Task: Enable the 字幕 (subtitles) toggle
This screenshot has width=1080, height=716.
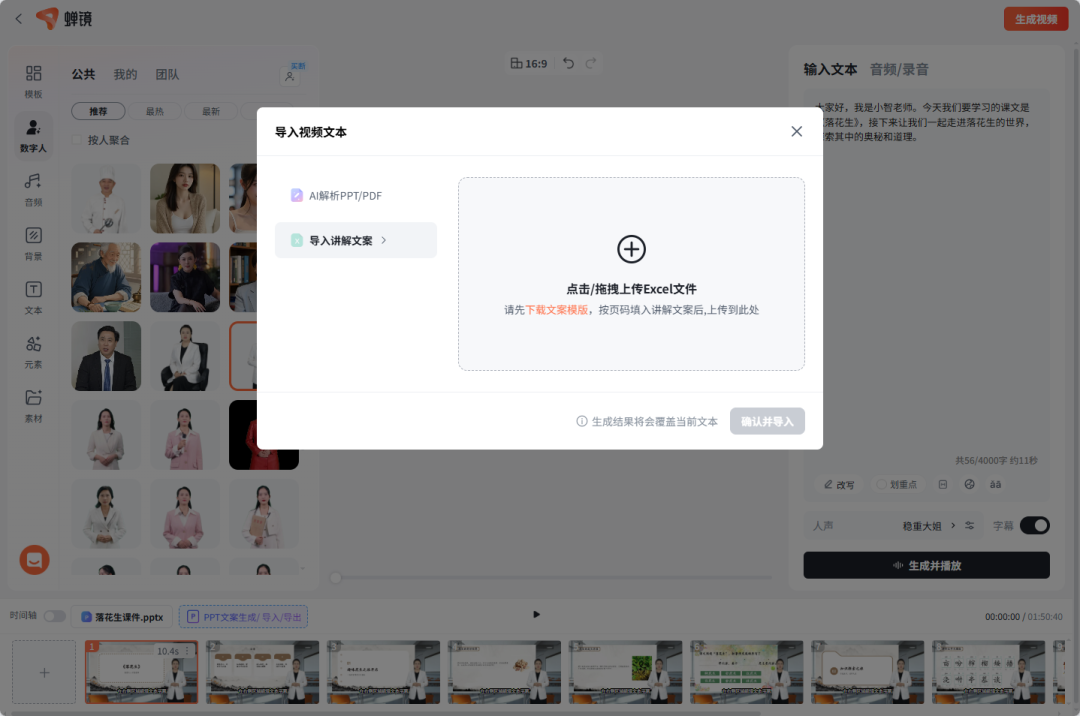Action: click(x=1036, y=525)
